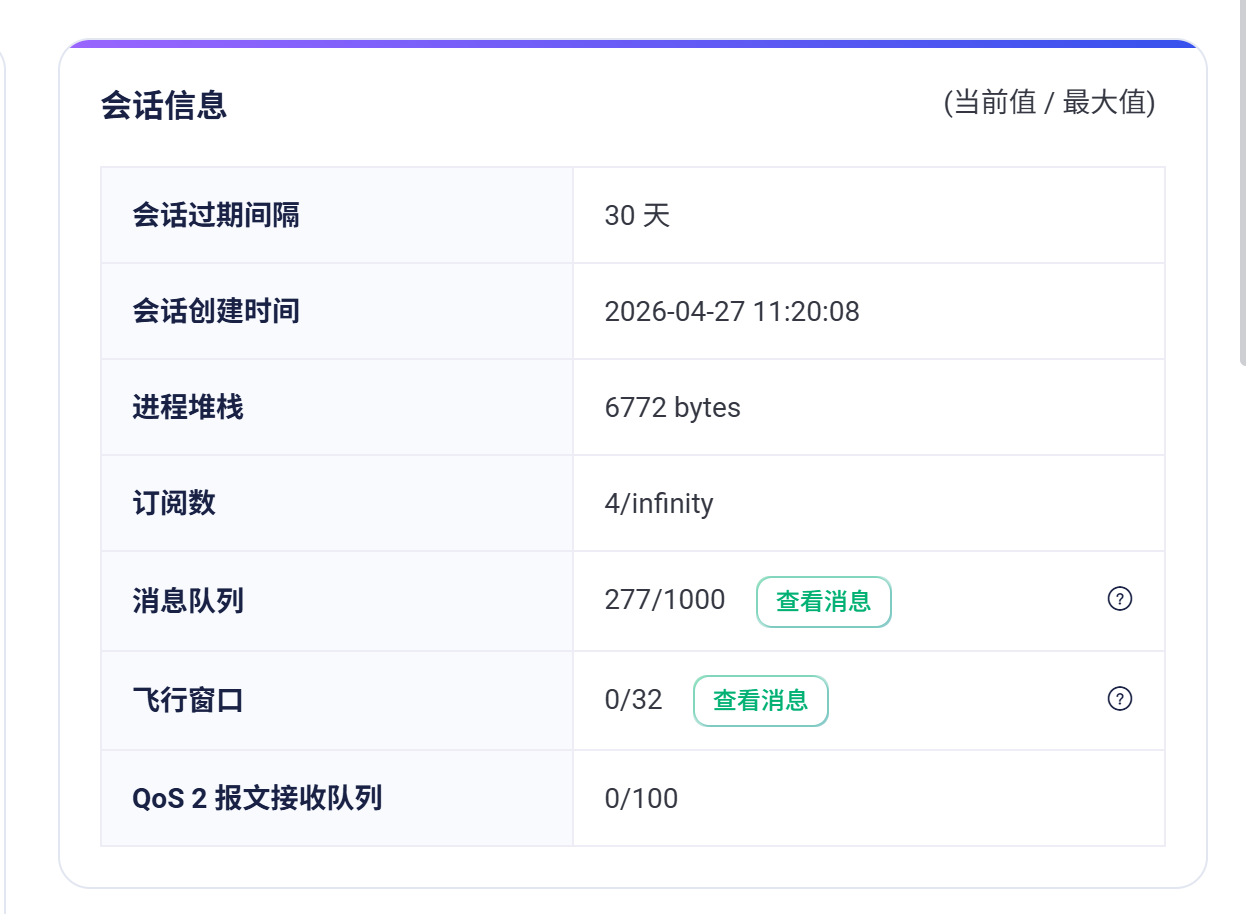The height and width of the screenshot is (914, 1246).
Task: Click the 6772 bytes value
Action: (672, 407)
